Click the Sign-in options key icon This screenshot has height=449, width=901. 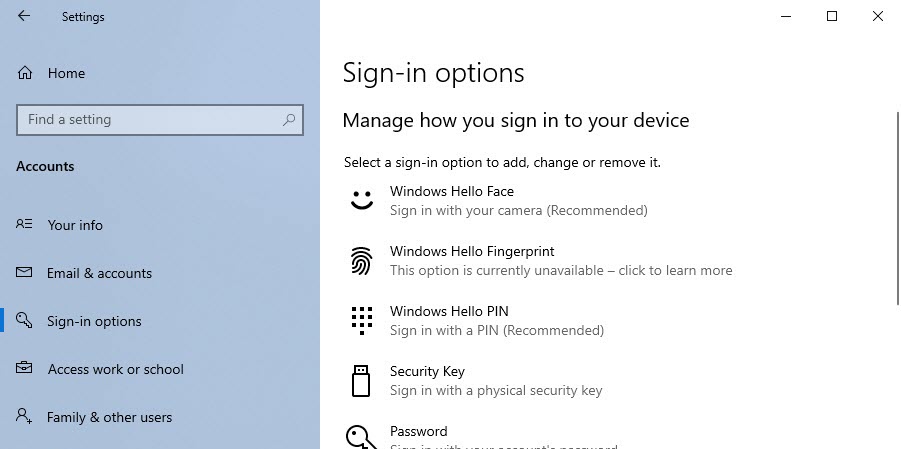[24, 320]
